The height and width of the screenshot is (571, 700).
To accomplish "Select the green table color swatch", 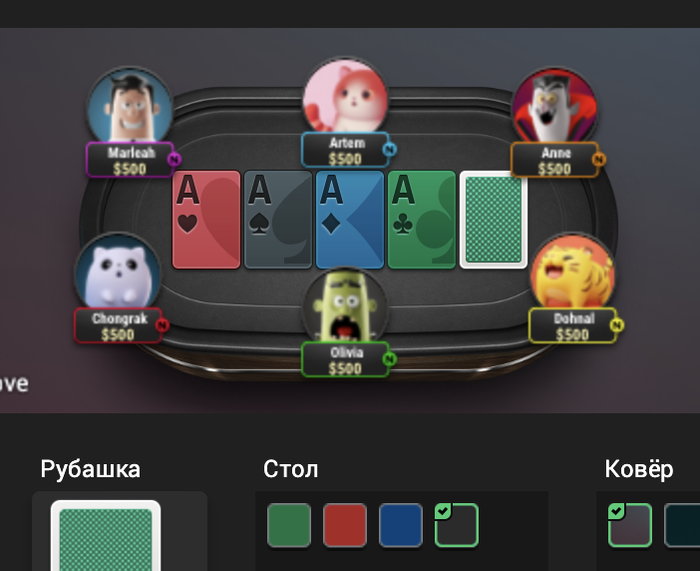I will (289, 525).
